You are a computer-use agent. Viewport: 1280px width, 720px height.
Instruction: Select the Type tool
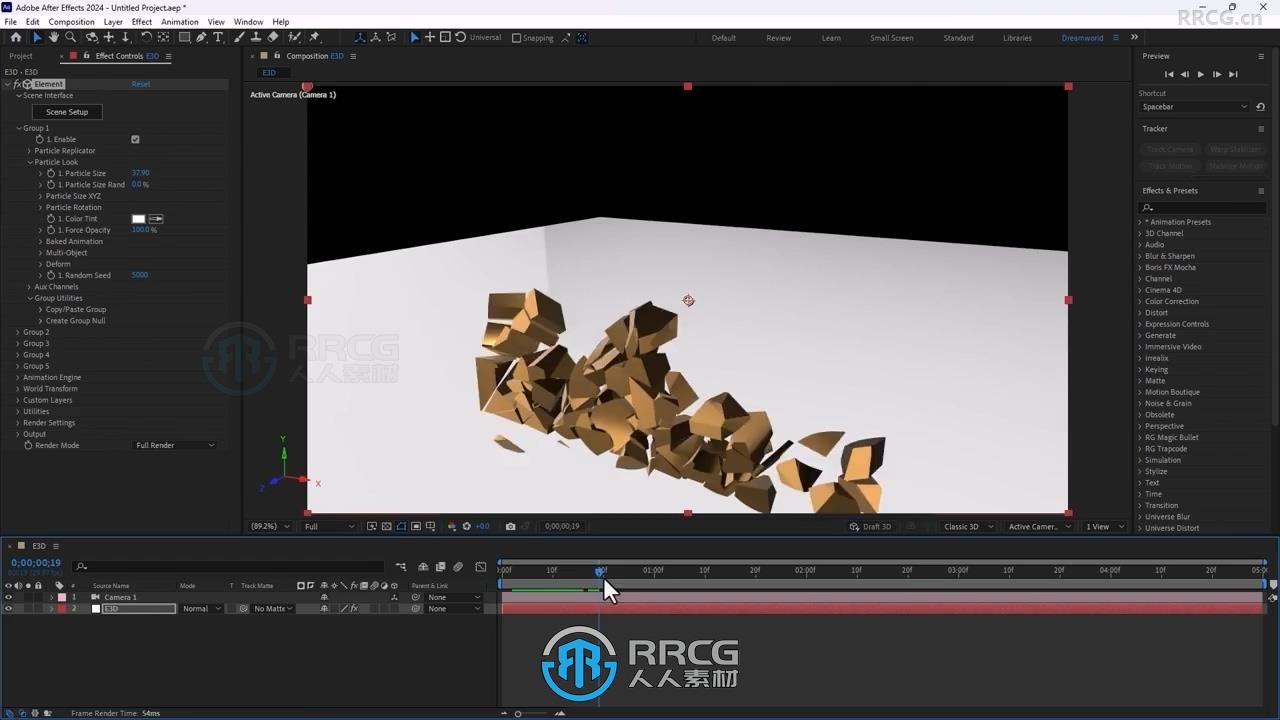point(218,37)
